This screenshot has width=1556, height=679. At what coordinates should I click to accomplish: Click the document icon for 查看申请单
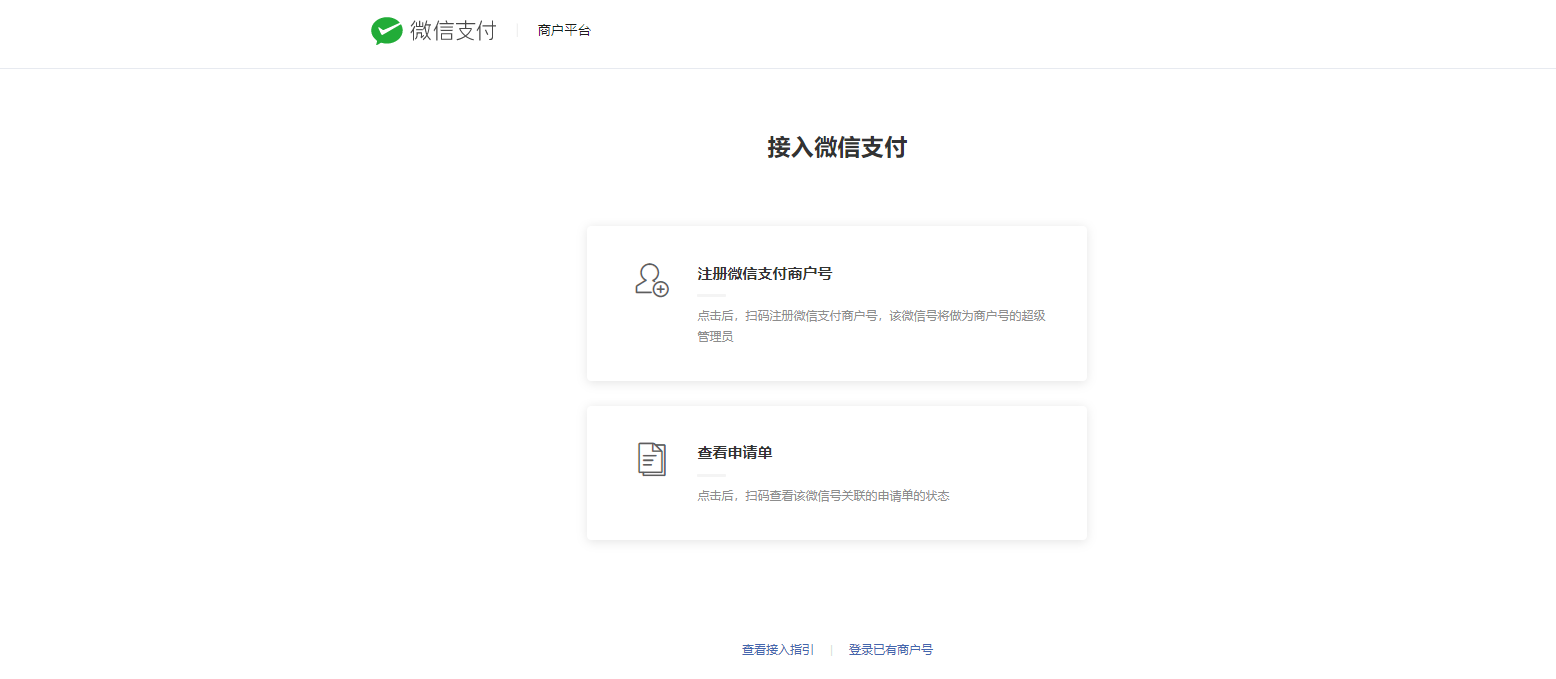click(x=652, y=459)
